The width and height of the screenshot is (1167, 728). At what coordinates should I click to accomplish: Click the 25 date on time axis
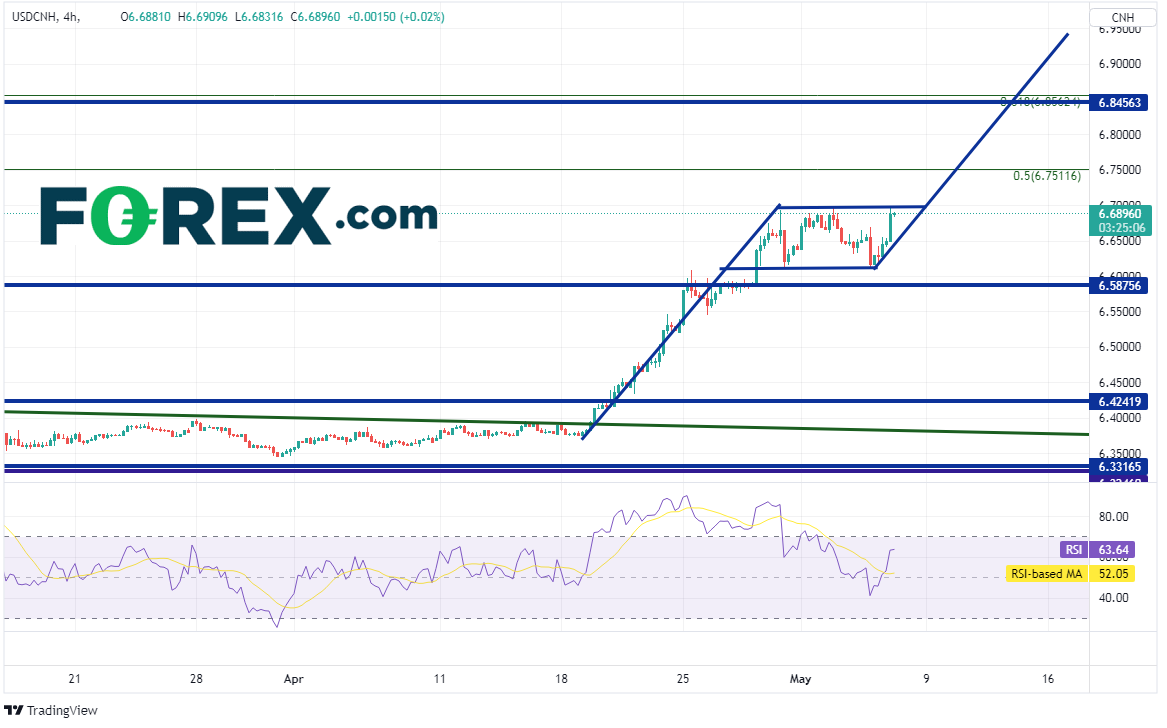tap(683, 679)
